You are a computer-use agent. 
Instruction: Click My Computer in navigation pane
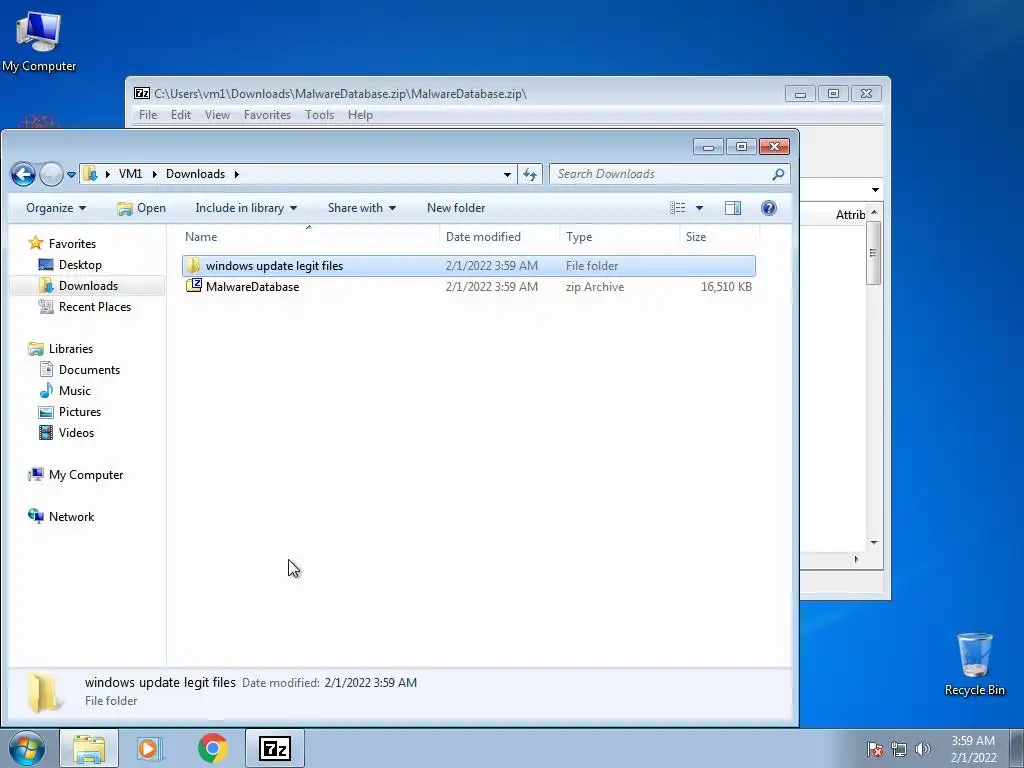[86, 475]
